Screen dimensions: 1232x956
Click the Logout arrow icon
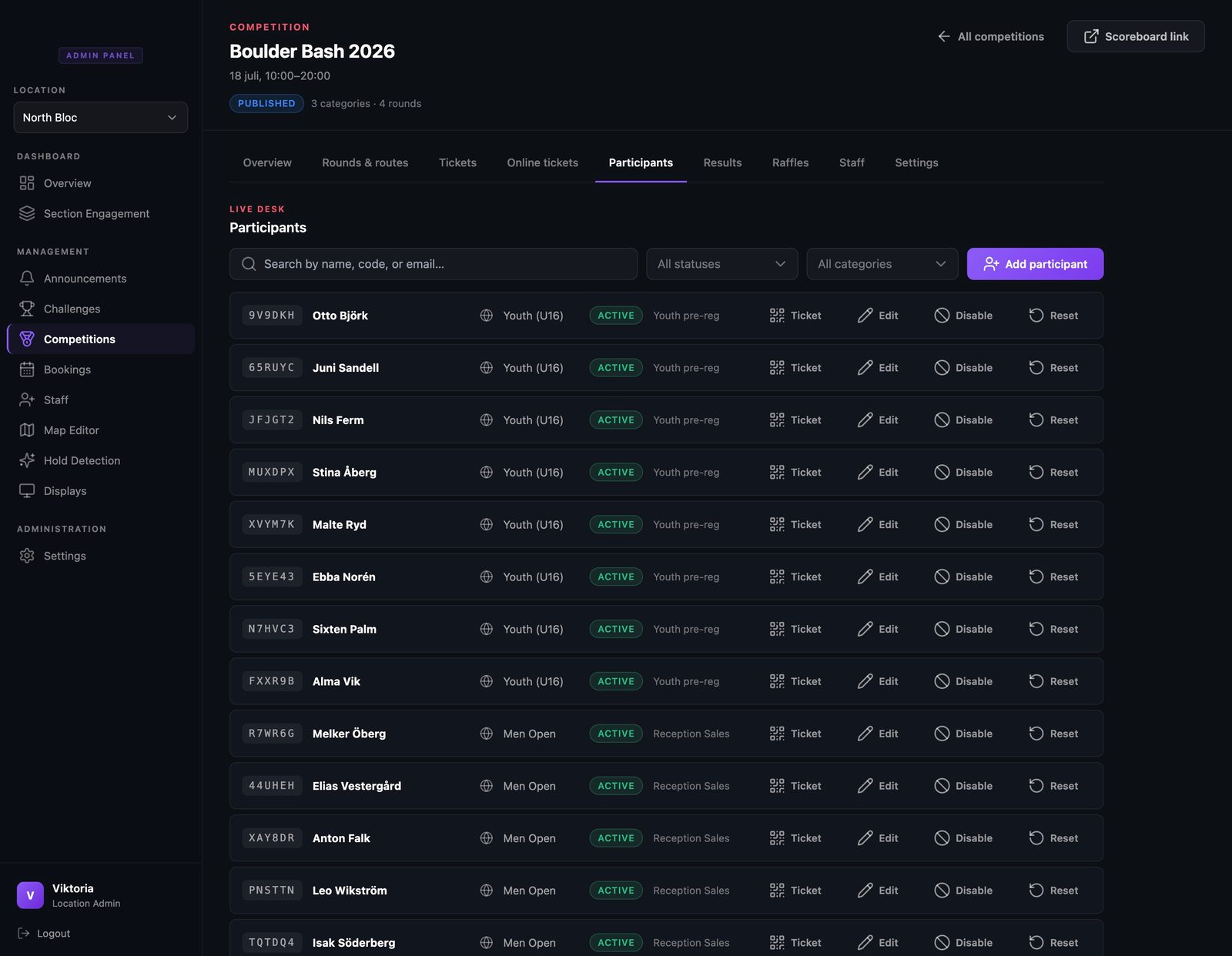(24, 933)
